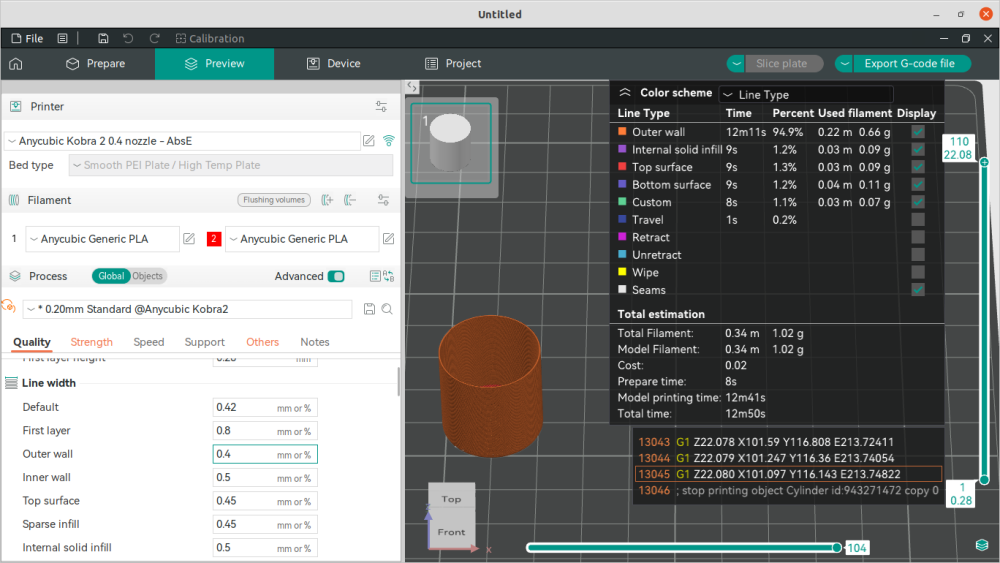Viewport: 1000px width, 563px height.
Task: Collapse the sidebar with arrow icon
Action: coord(412,87)
